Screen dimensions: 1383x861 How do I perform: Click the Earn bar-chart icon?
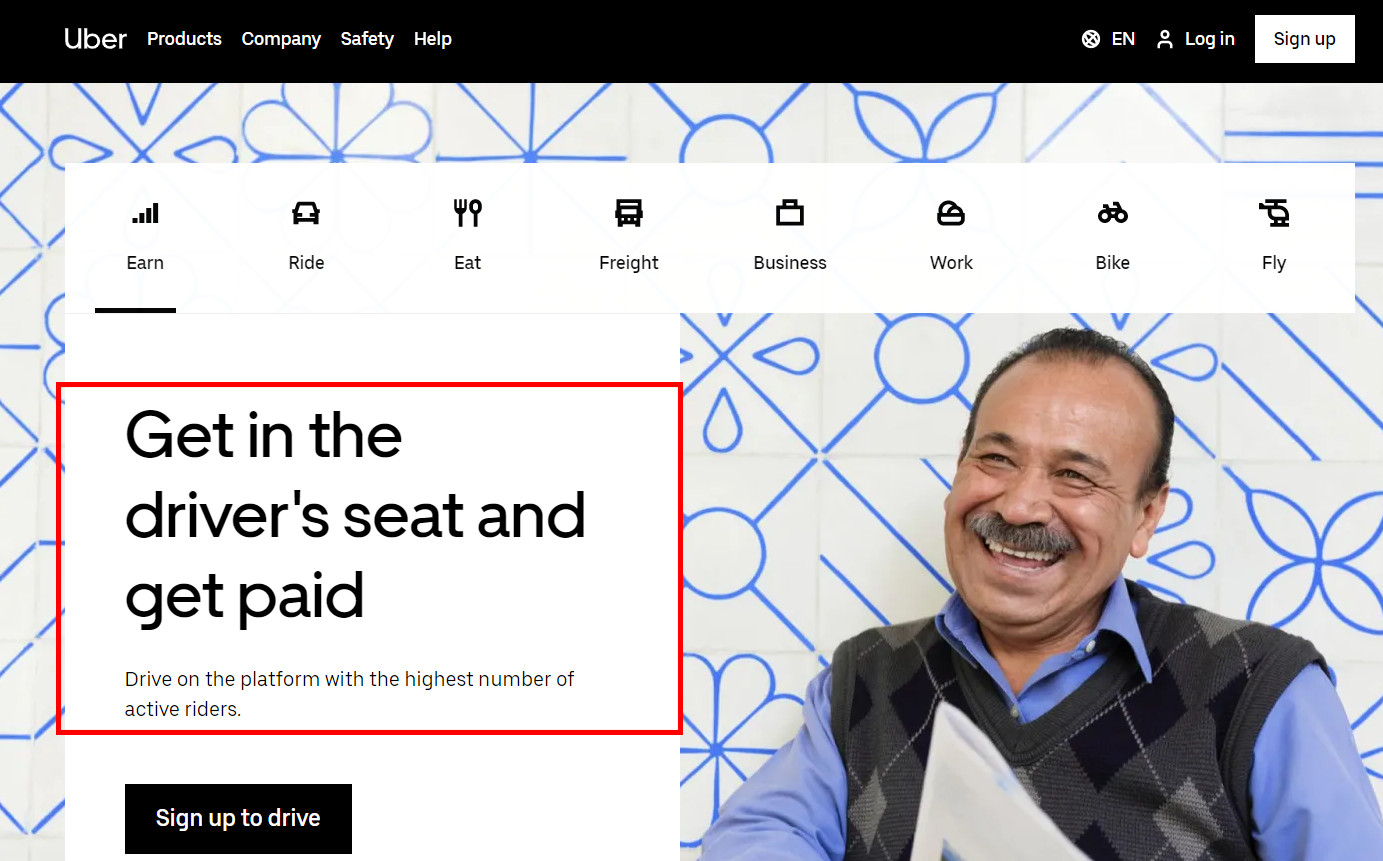[145, 213]
